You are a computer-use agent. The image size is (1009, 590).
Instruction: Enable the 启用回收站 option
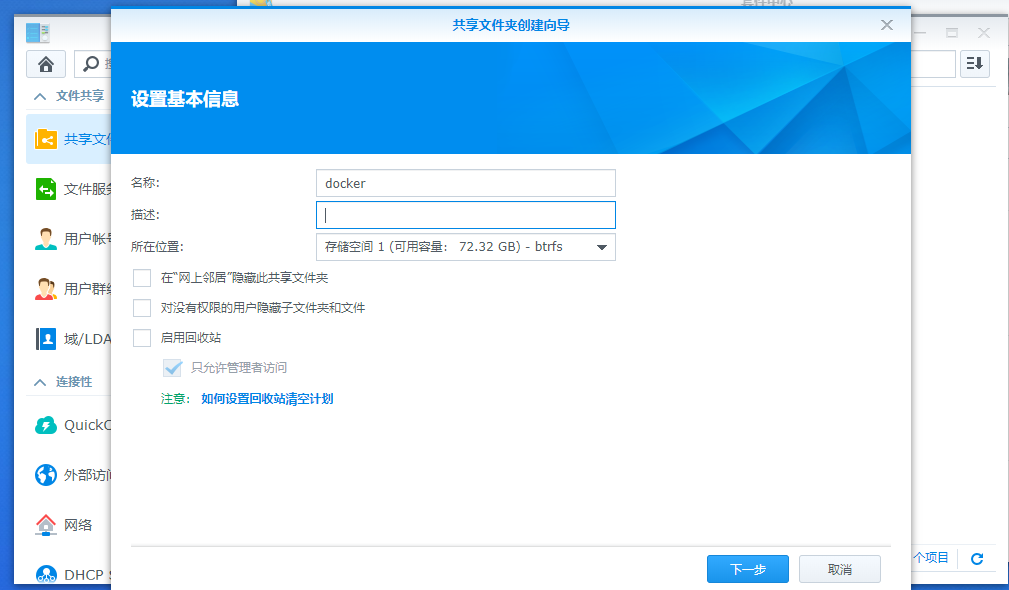tap(141, 338)
